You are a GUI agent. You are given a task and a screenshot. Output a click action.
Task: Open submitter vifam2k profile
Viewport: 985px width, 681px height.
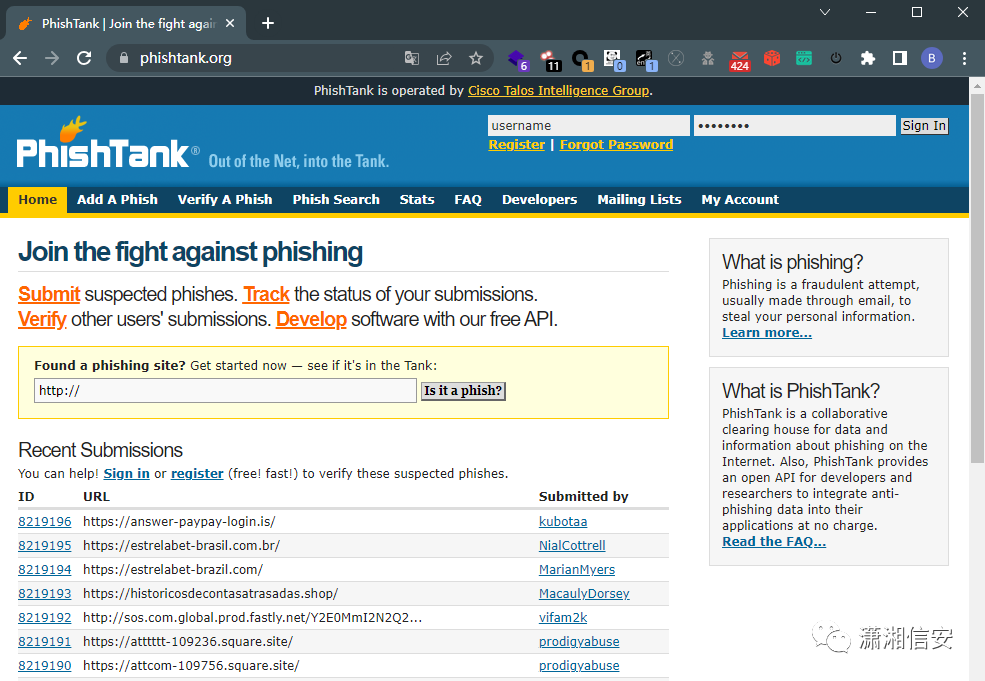coord(563,618)
